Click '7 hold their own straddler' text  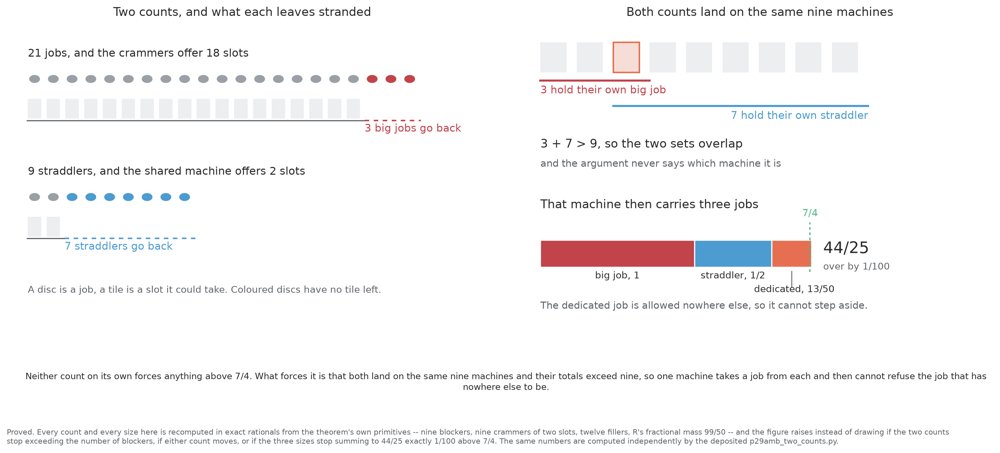pyautogui.click(x=799, y=115)
